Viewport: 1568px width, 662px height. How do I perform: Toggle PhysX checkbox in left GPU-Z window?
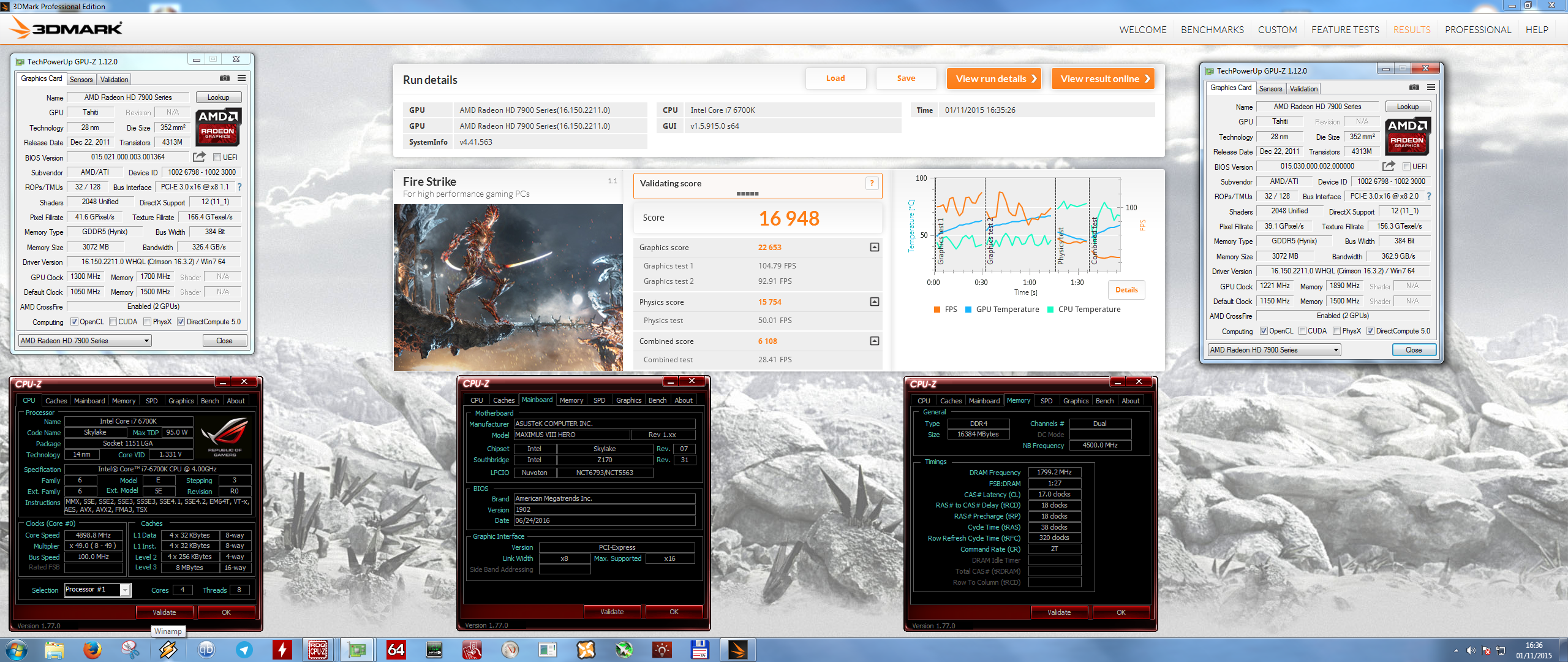click(x=147, y=322)
